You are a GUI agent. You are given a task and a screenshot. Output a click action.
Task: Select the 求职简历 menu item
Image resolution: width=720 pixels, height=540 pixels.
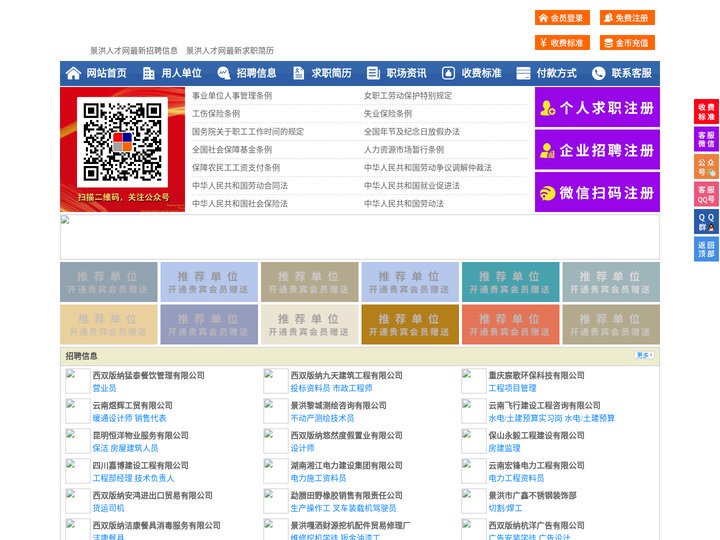[x=332, y=73]
